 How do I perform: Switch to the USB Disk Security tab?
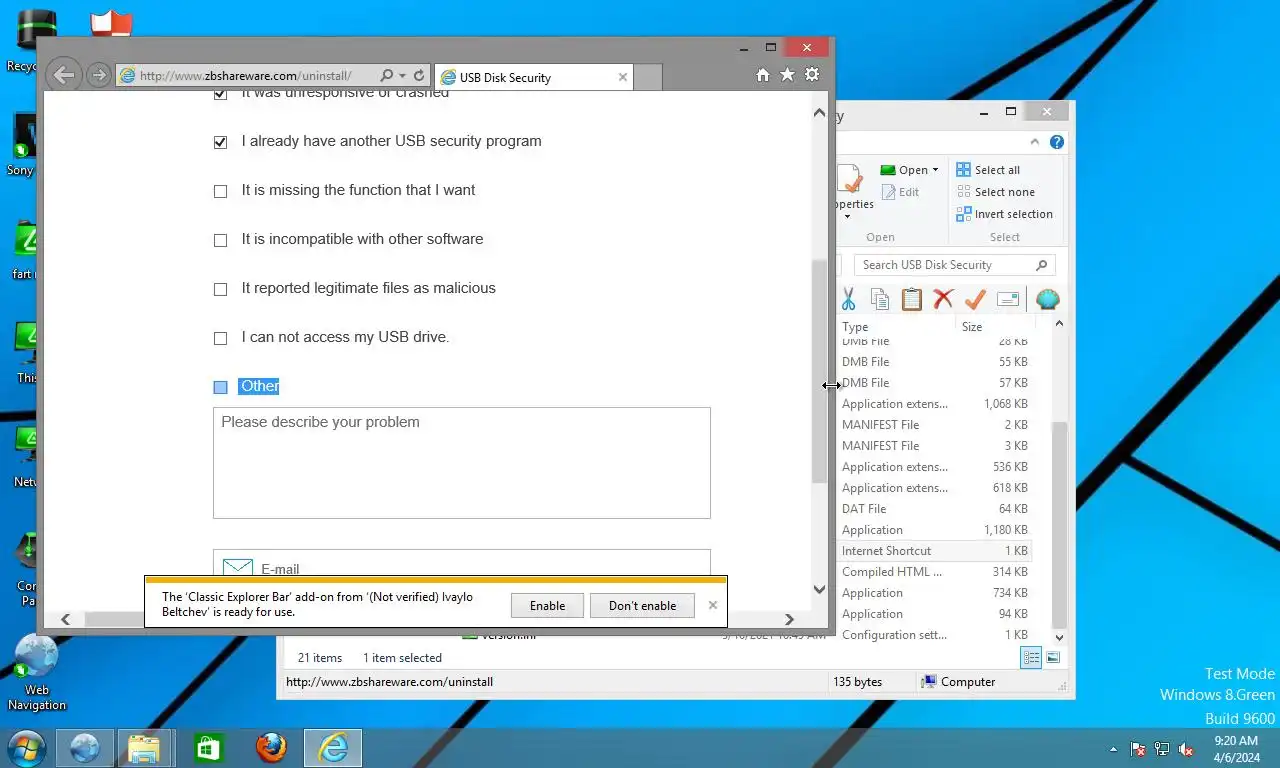533,77
